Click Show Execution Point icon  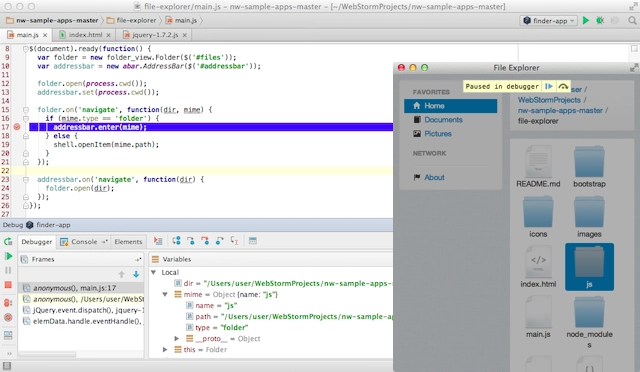[x=158, y=241]
